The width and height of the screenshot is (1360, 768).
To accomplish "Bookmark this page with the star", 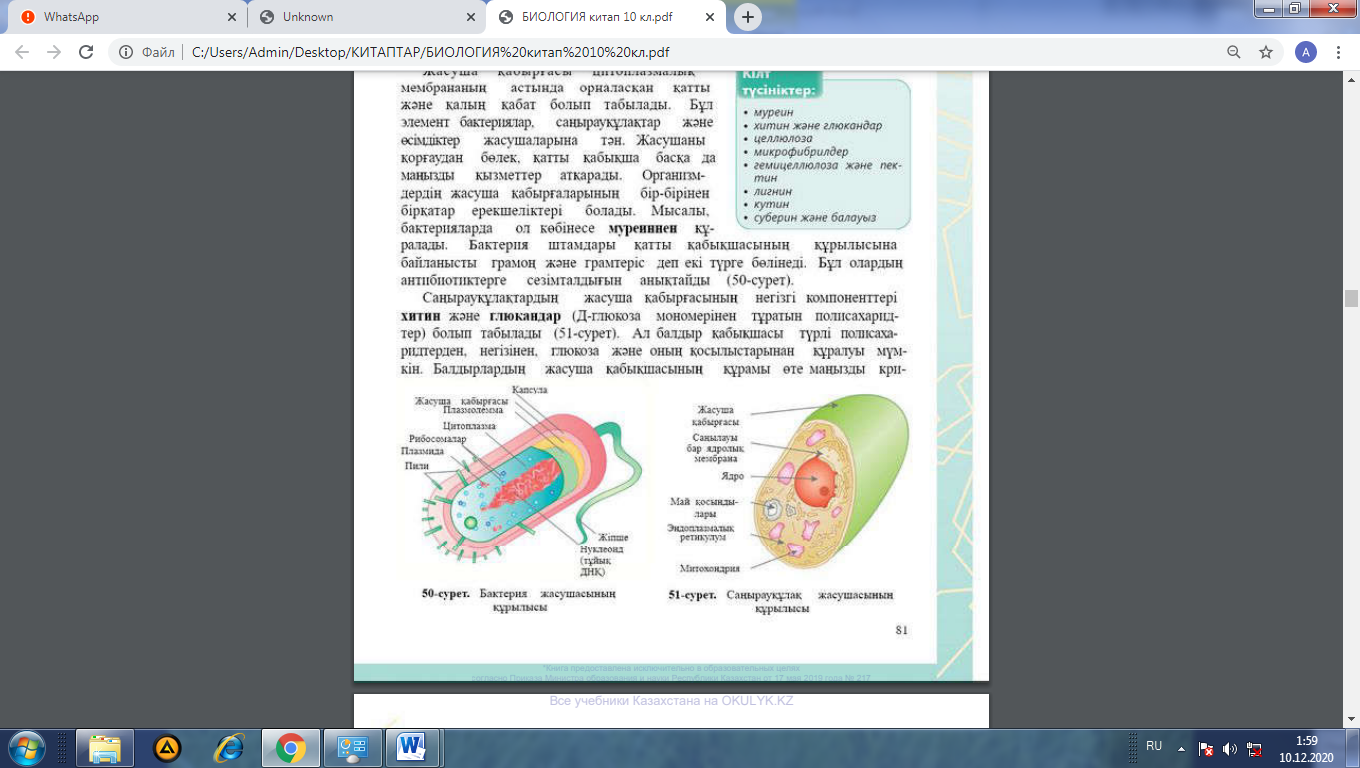I will [x=1266, y=52].
